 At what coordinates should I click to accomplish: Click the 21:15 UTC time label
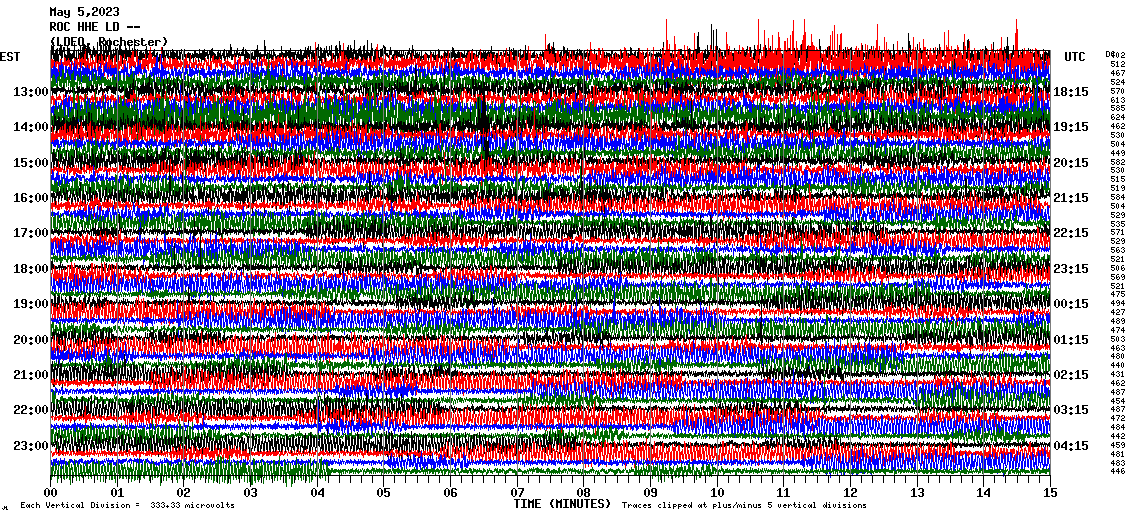[x=1071, y=198]
